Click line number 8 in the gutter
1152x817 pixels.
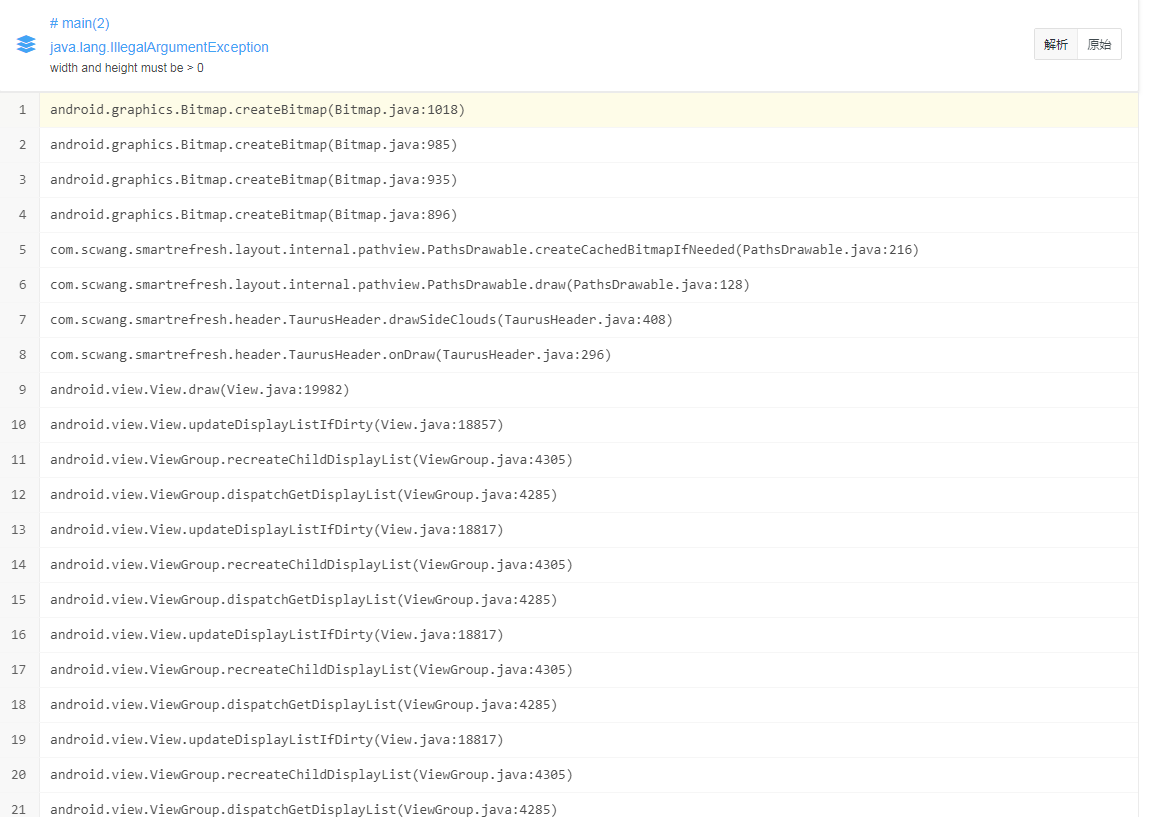[x=22, y=355]
